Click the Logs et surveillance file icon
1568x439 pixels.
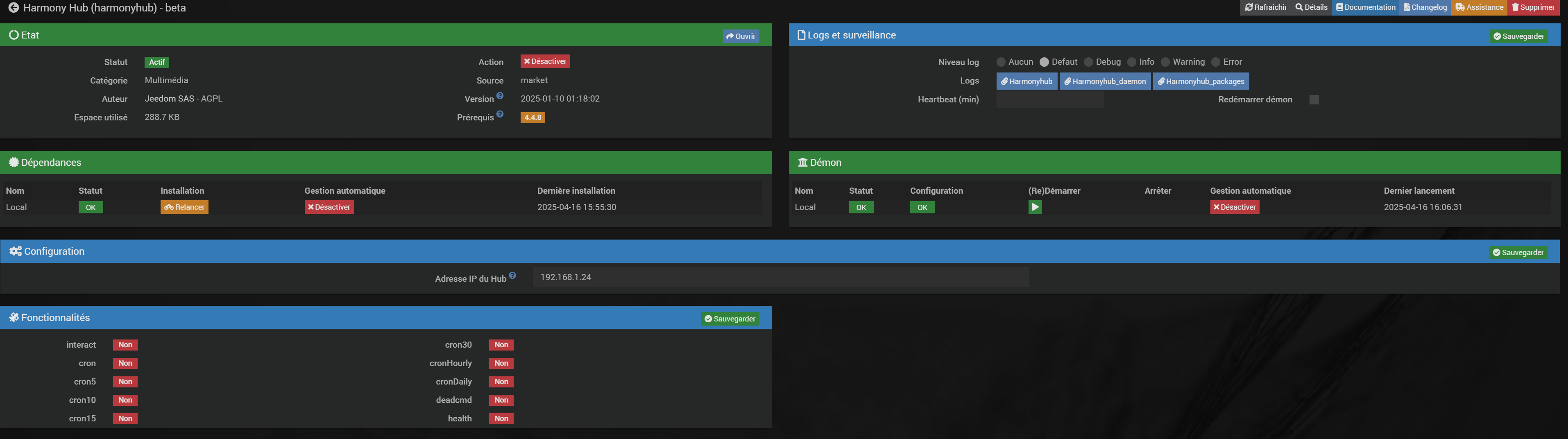(x=801, y=35)
